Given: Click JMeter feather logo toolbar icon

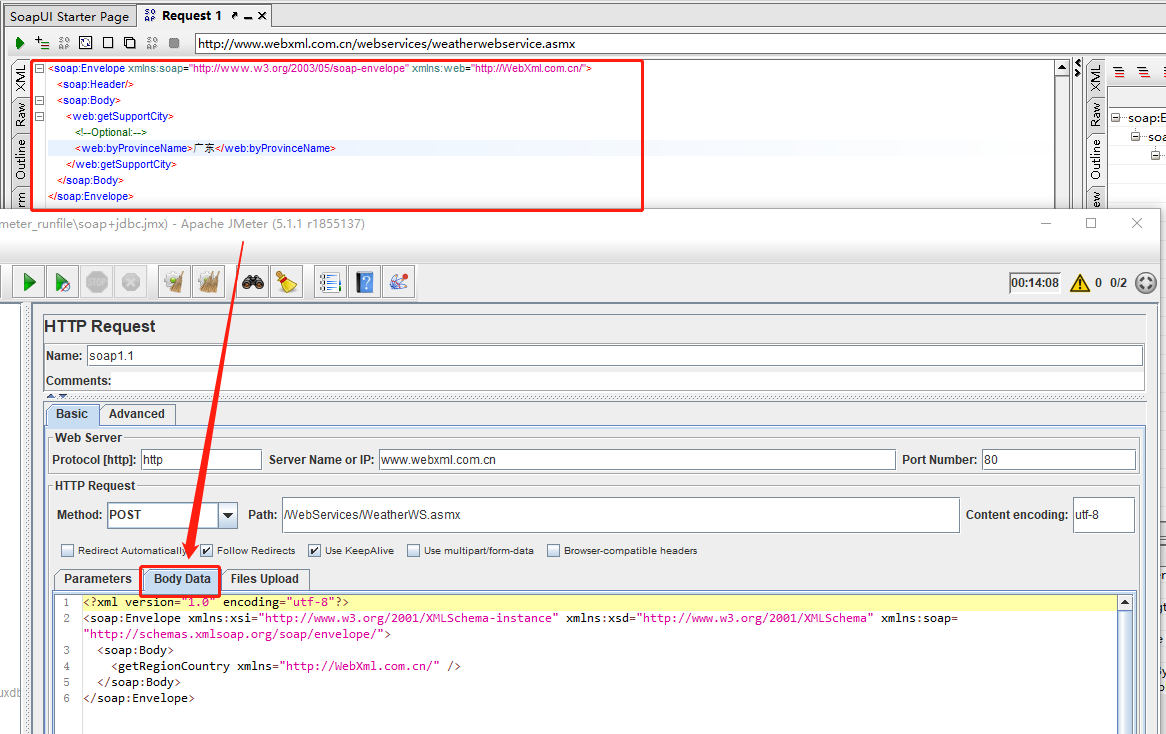Looking at the screenshot, I should tap(399, 282).
